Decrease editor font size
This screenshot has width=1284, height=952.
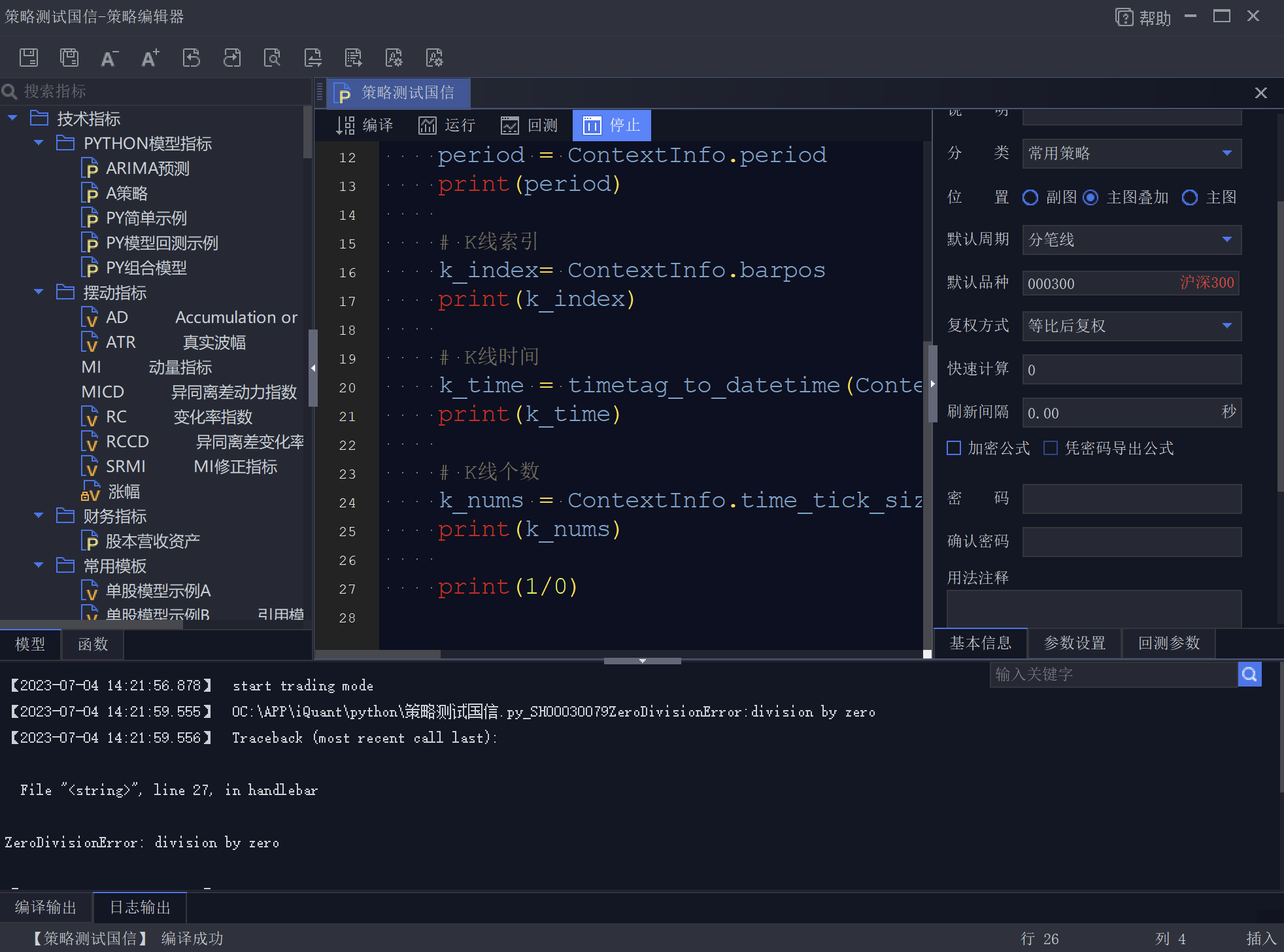click(109, 58)
